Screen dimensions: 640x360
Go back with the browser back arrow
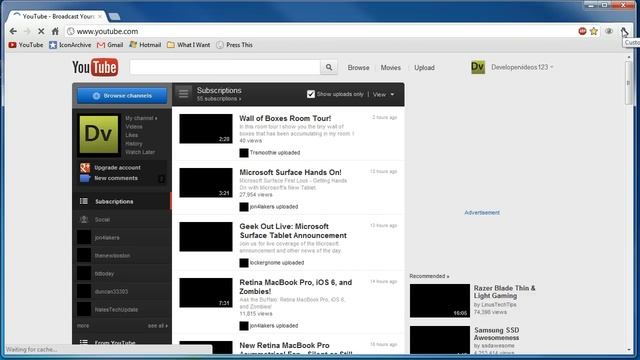(13, 31)
